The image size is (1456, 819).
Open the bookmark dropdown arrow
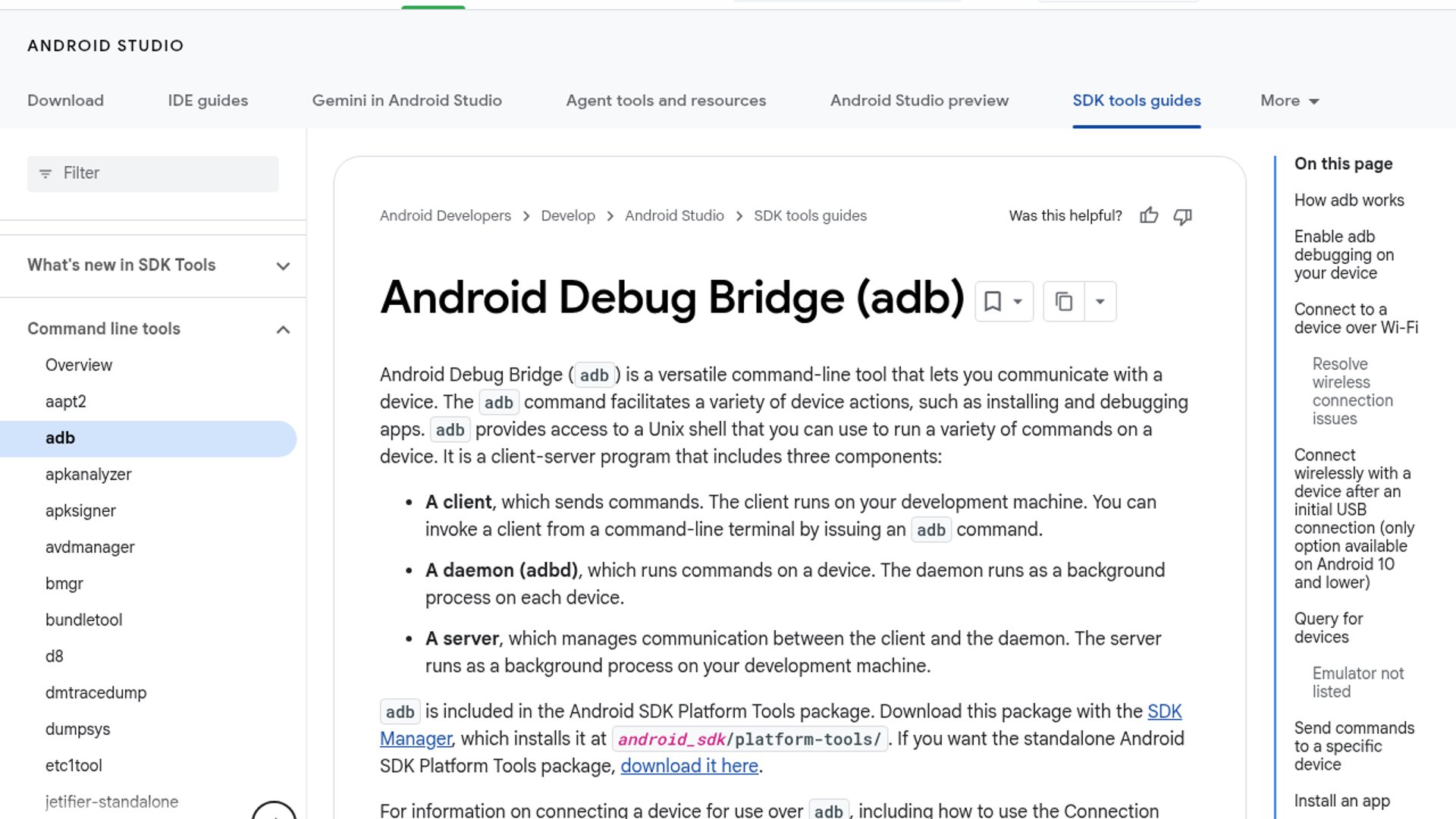1018,301
